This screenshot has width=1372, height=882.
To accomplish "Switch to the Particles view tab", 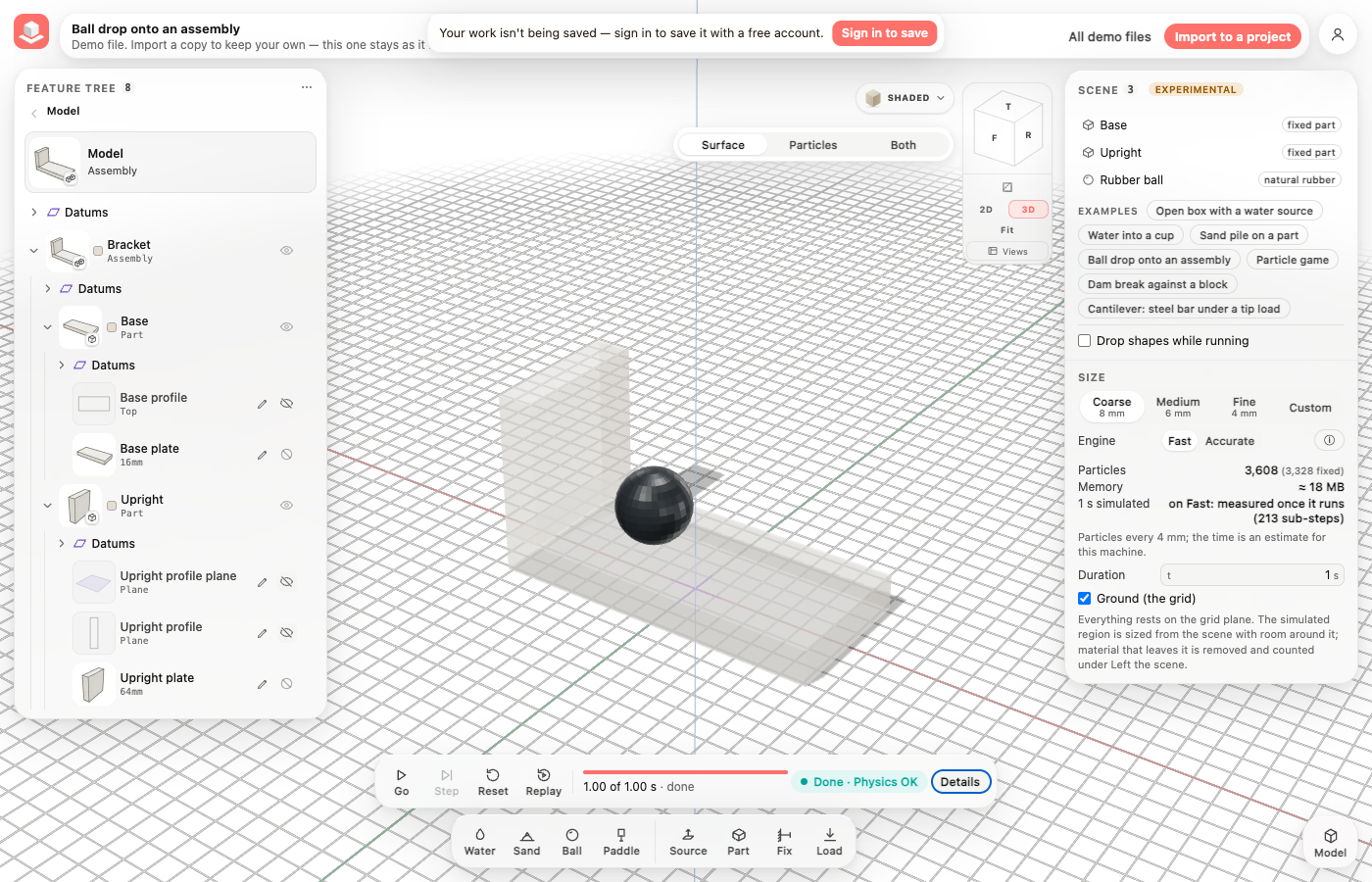I will [813, 145].
